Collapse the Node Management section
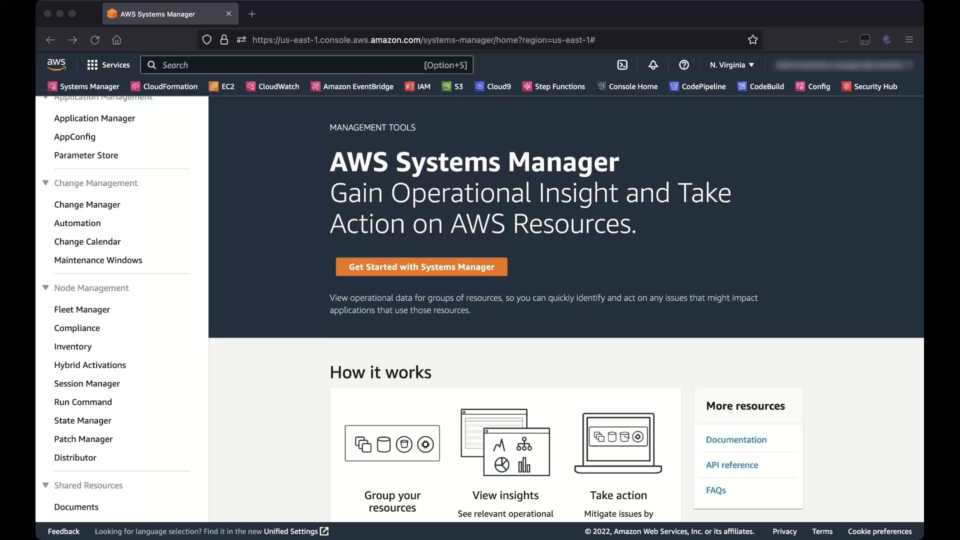The height and width of the screenshot is (540, 960). pos(45,287)
